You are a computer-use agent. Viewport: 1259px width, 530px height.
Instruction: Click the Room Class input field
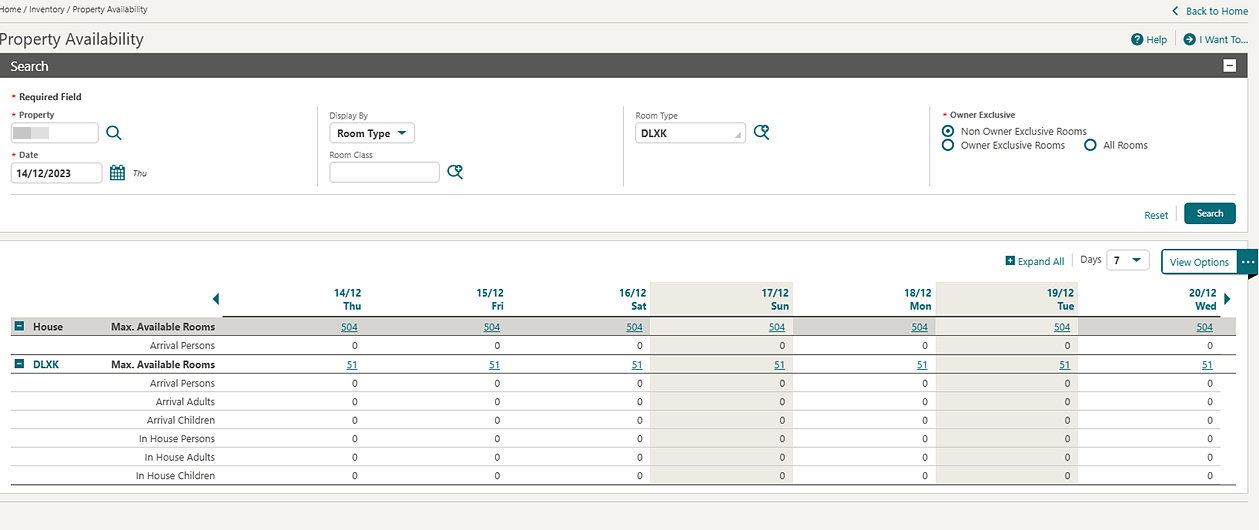tap(384, 172)
